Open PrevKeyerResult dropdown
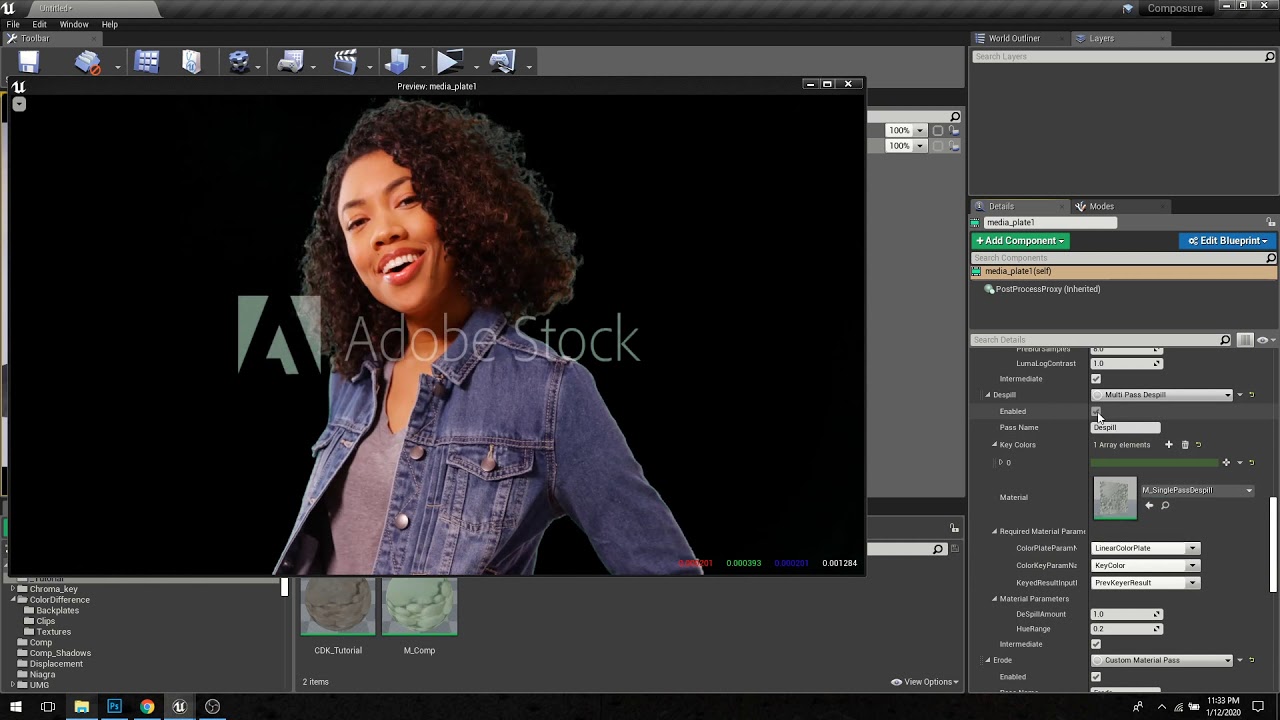Image resolution: width=1280 pixels, height=720 pixels. coord(1145,582)
